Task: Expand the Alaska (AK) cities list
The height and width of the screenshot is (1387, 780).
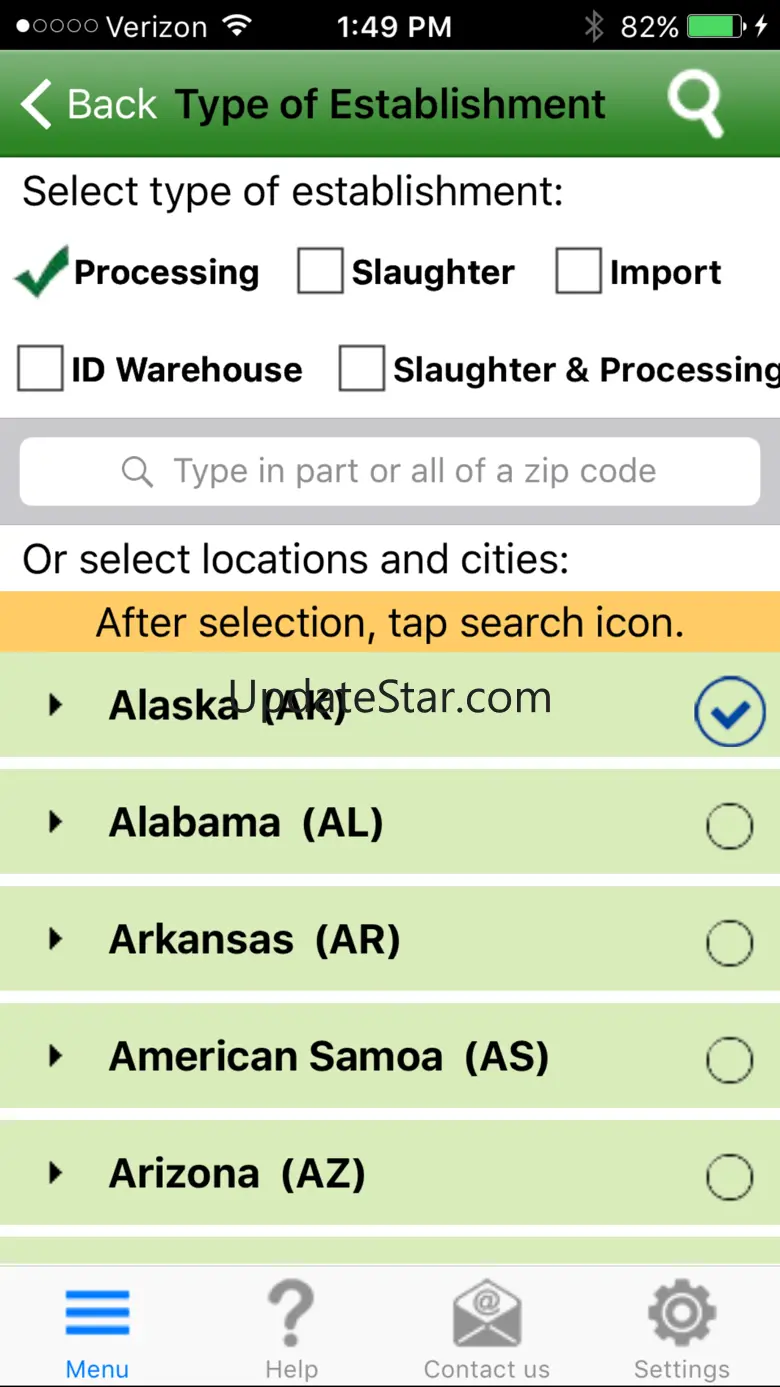Action: tap(56, 705)
